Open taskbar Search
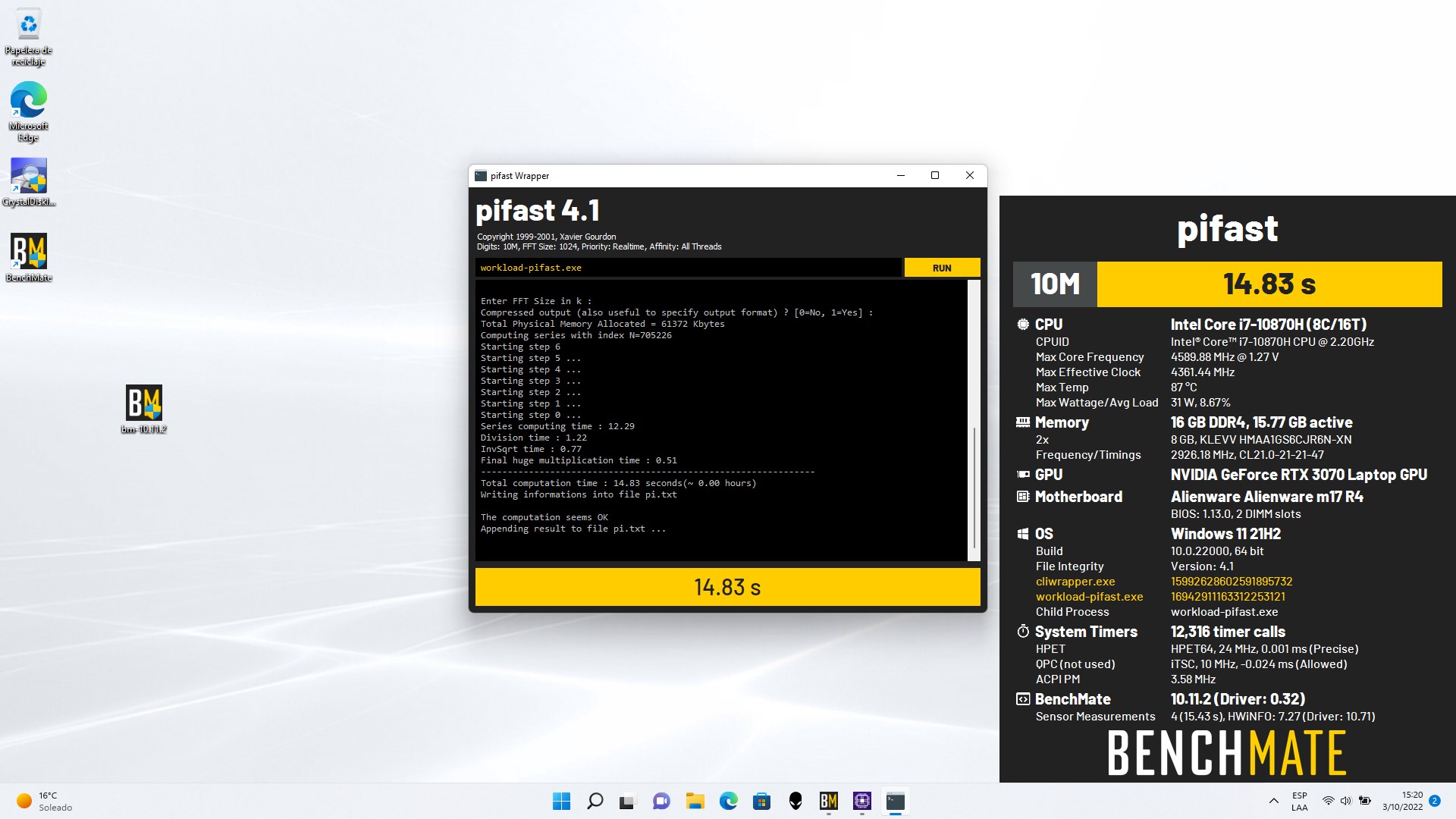This screenshot has width=1456, height=819. [x=595, y=801]
